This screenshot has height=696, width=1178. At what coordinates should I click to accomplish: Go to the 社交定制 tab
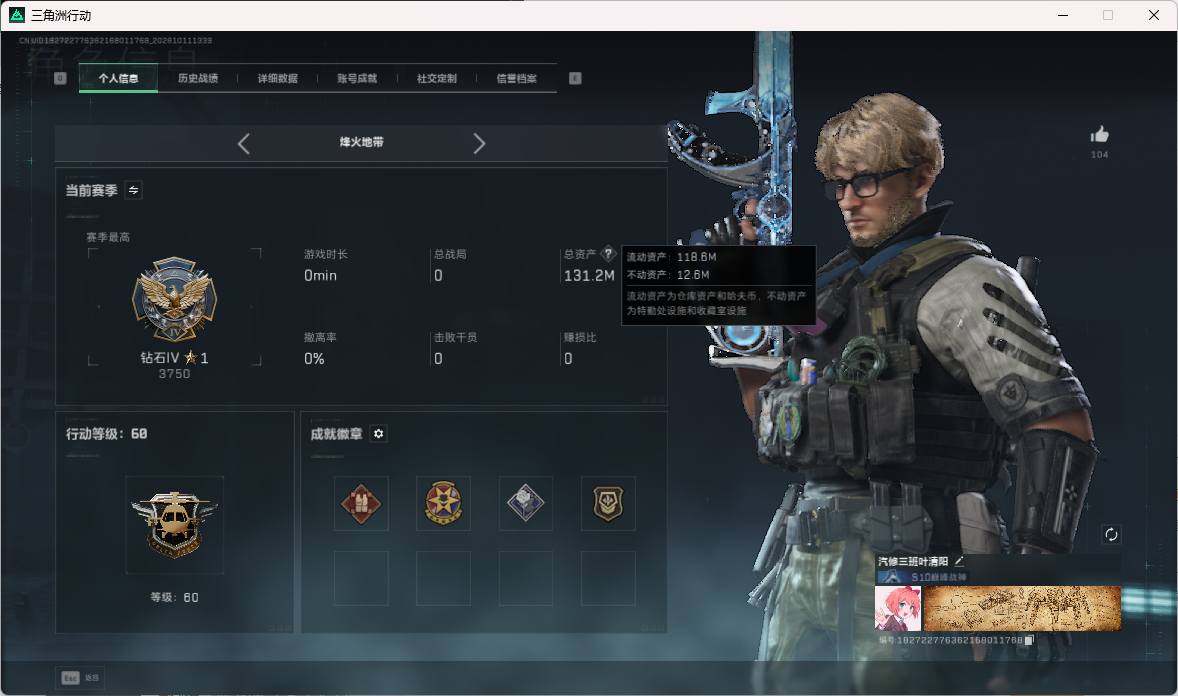(x=436, y=78)
